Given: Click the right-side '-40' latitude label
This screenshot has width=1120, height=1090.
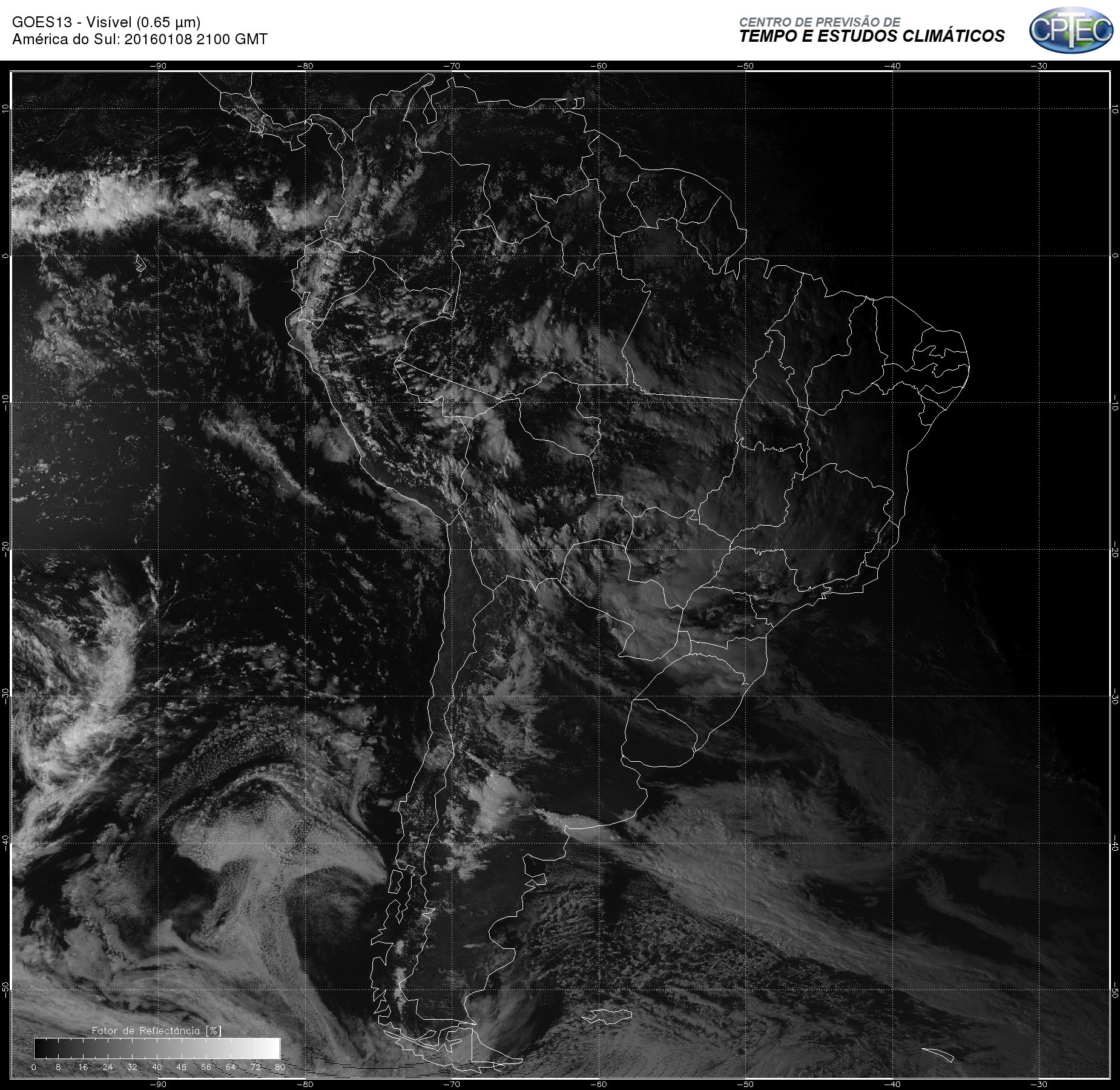Looking at the screenshot, I should [1115, 844].
